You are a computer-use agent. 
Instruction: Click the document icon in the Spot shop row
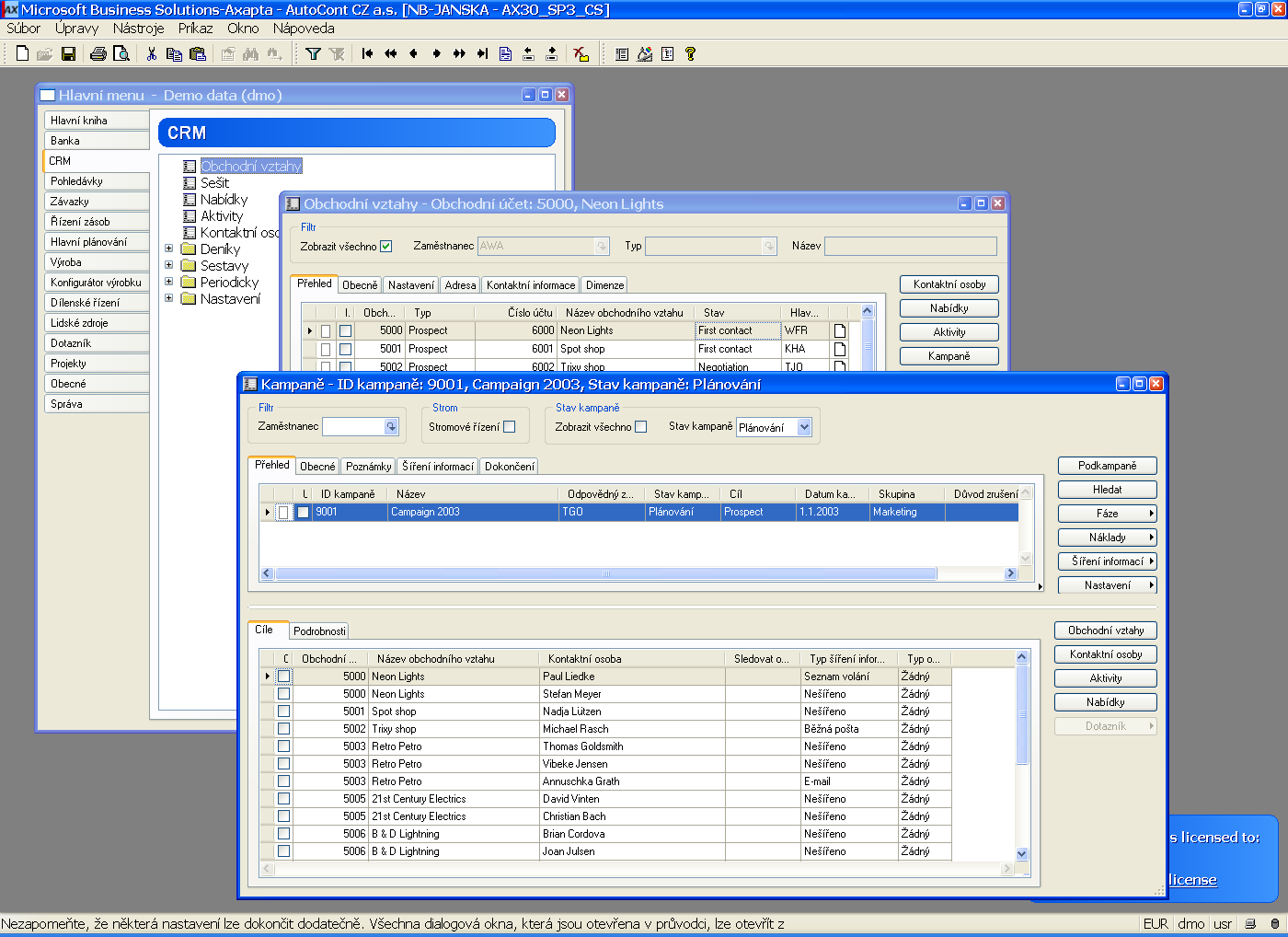coord(840,349)
